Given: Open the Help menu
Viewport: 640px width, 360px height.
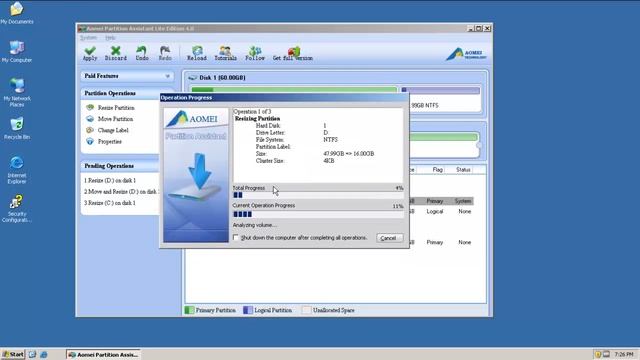Looking at the screenshot, I should pyautogui.click(x=110, y=38).
